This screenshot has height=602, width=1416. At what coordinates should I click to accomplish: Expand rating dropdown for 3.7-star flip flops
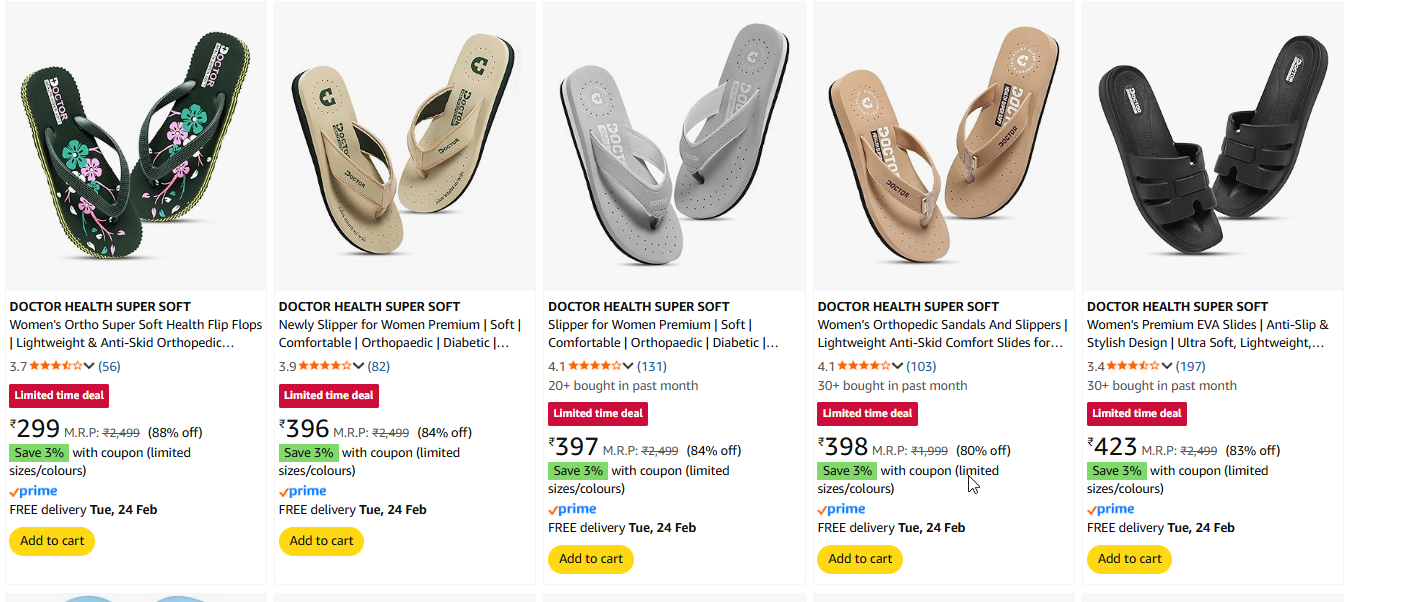pos(90,366)
